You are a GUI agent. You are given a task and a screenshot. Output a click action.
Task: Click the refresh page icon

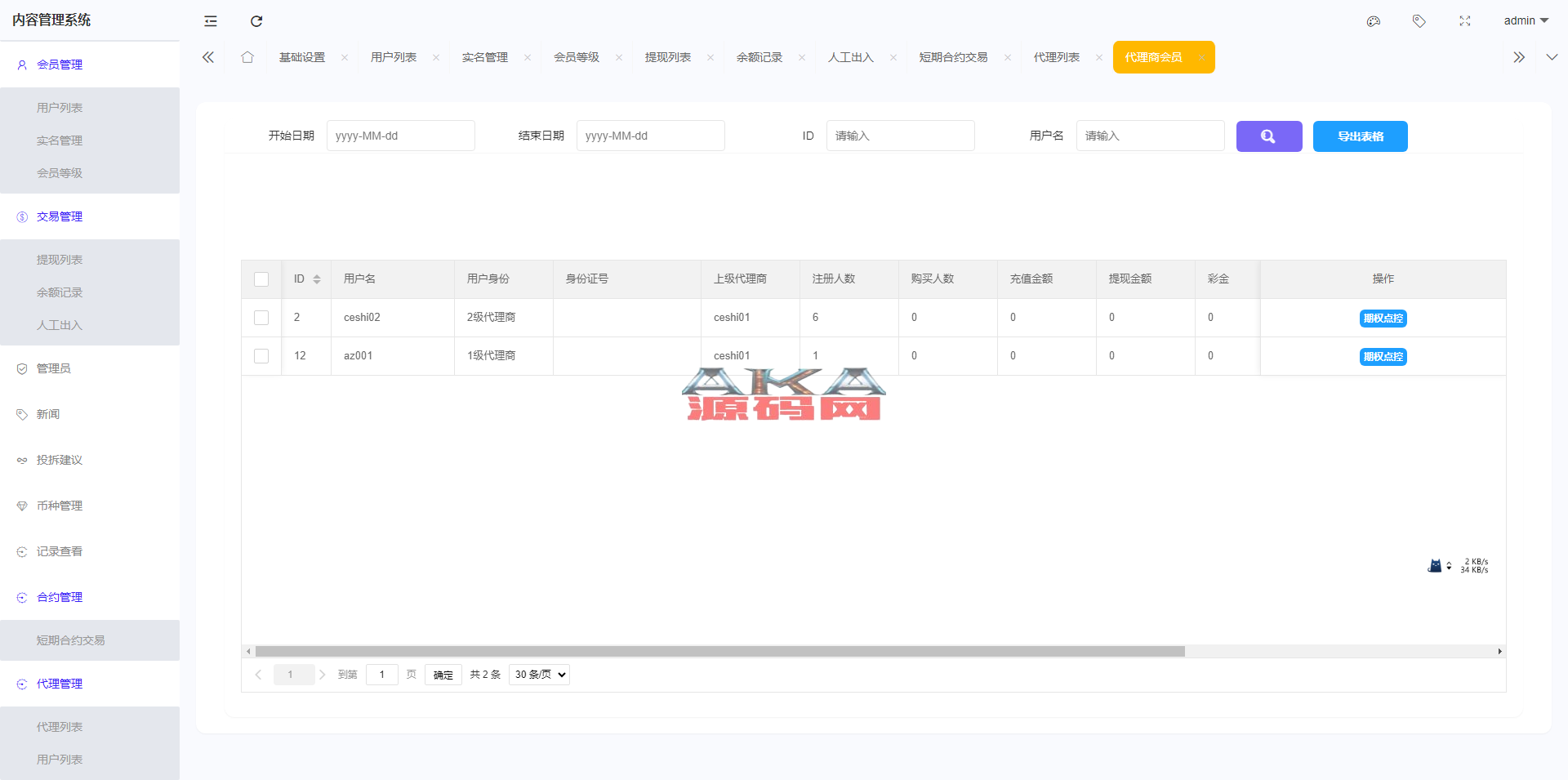coord(256,21)
